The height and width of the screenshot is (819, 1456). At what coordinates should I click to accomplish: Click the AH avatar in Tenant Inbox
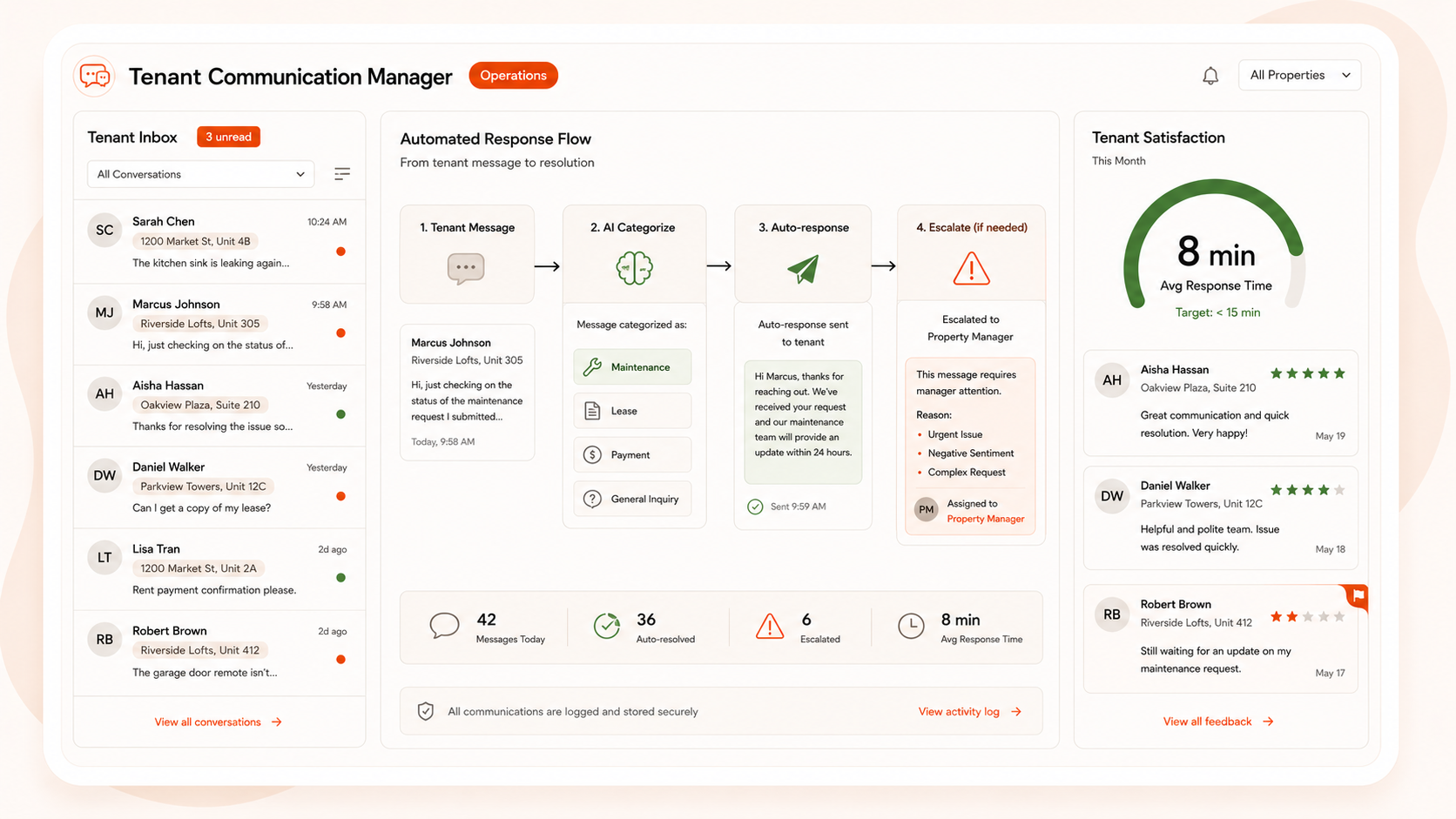click(x=104, y=394)
